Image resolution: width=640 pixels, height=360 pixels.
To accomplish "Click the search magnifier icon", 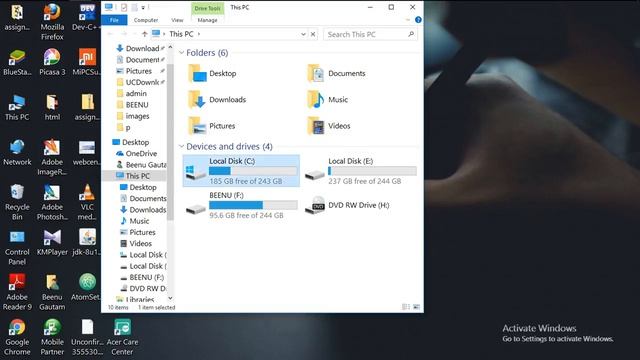I will [x=411, y=34].
